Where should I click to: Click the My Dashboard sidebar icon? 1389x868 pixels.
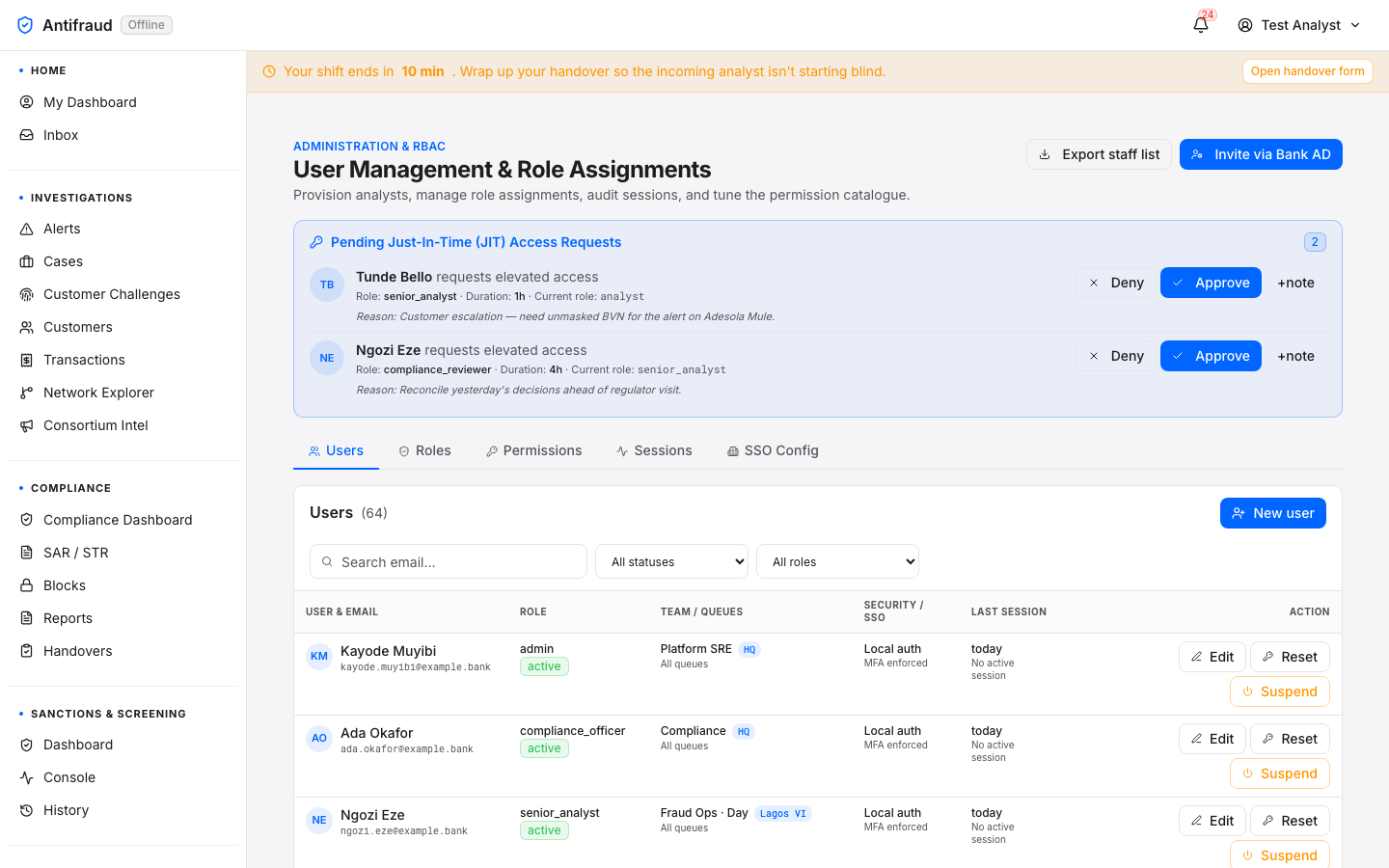[x=27, y=102]
